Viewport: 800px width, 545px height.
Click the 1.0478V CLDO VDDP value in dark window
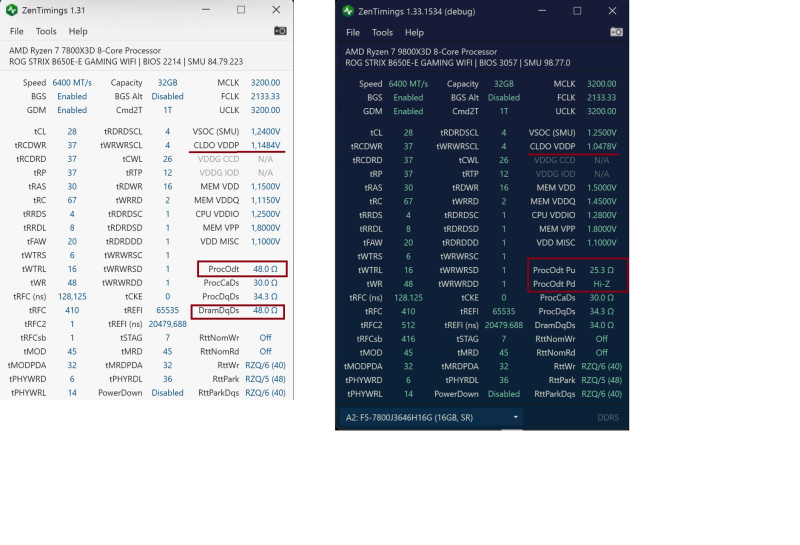point(602,146)
